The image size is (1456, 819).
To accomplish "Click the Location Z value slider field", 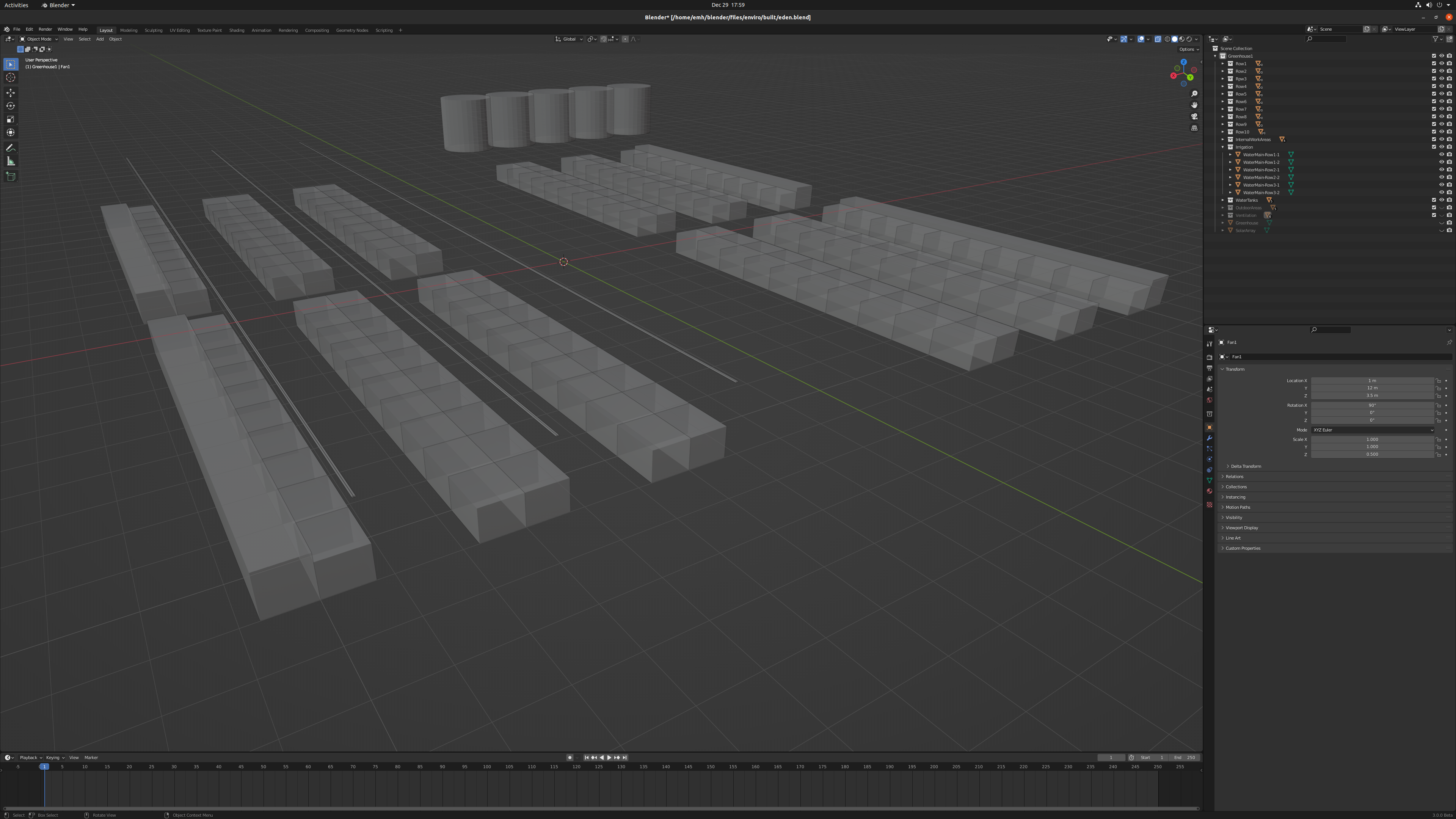I will point(1372,395).
